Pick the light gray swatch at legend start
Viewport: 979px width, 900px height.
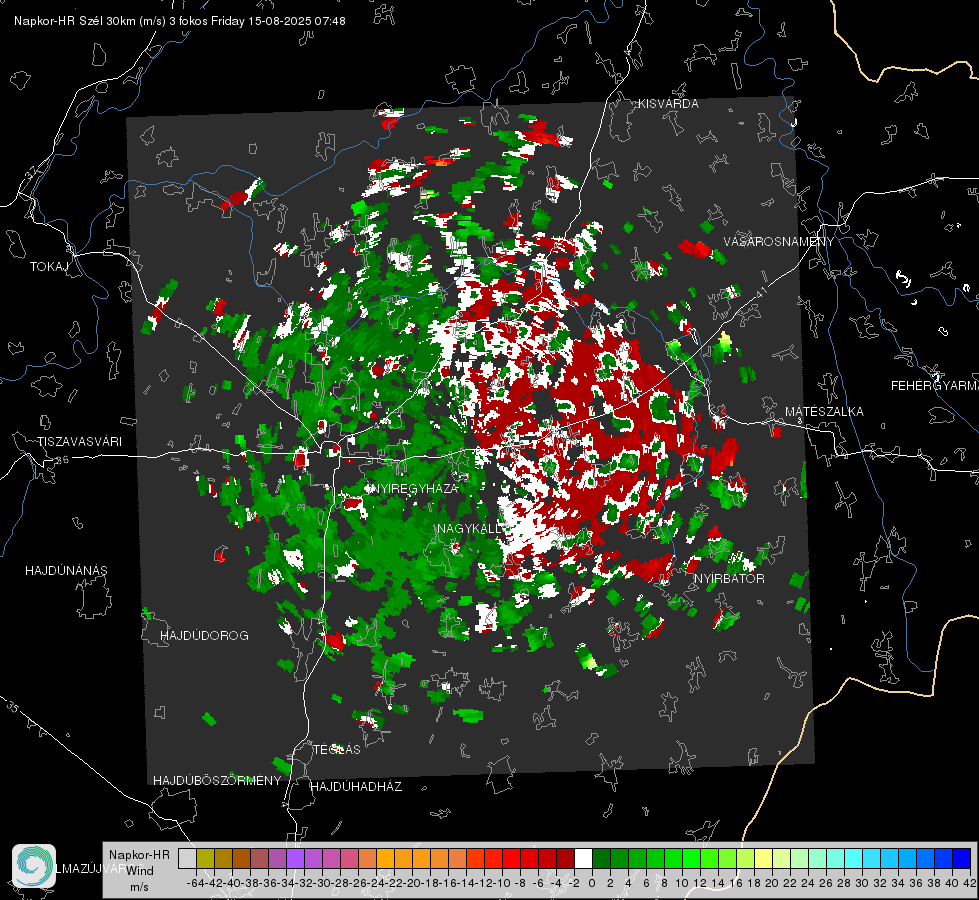tap(187, 858)
